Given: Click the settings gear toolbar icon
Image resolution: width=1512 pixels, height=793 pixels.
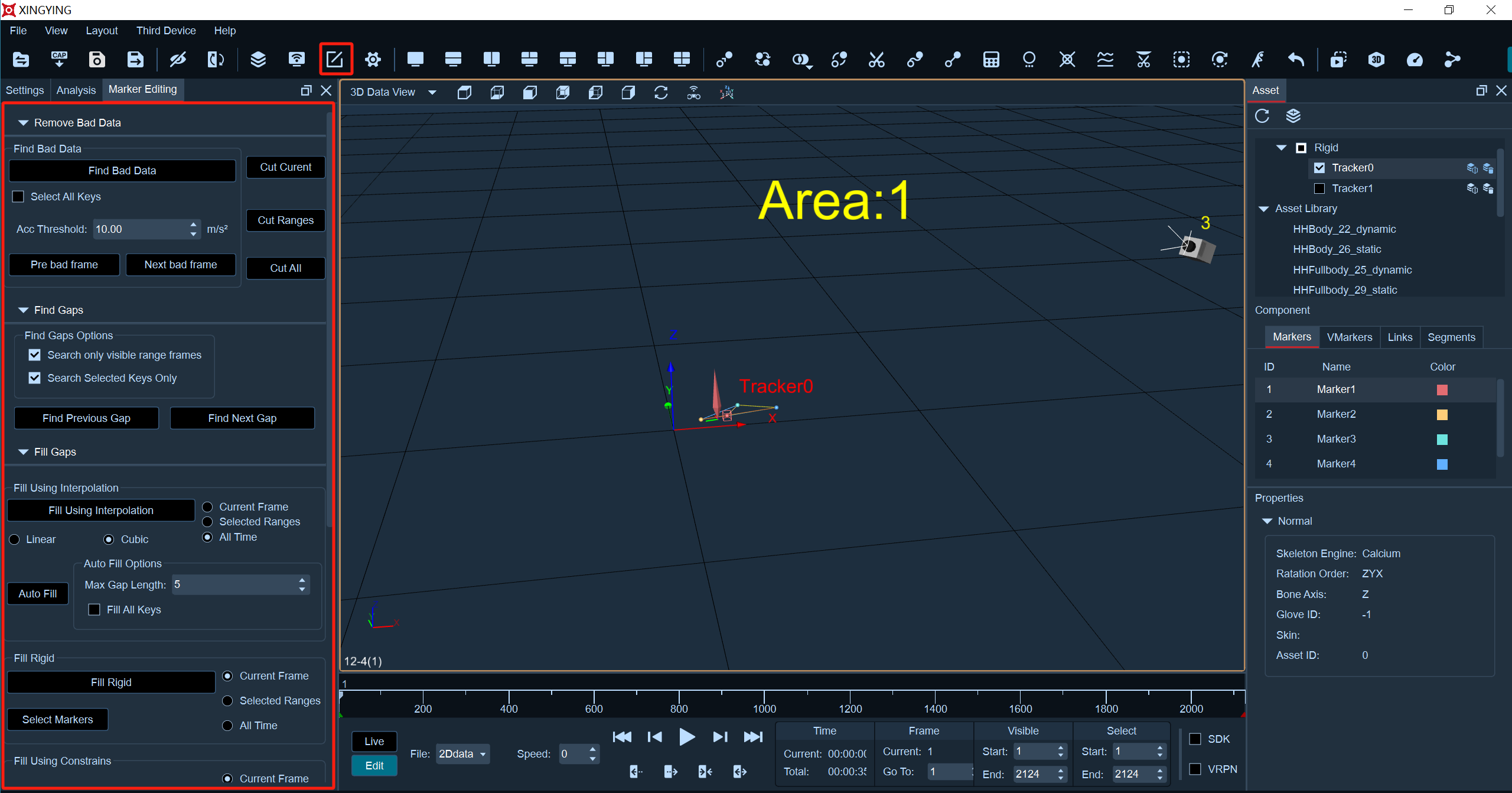Looking at the screenshot, I should pyautogui.click(x=373, y=59).
